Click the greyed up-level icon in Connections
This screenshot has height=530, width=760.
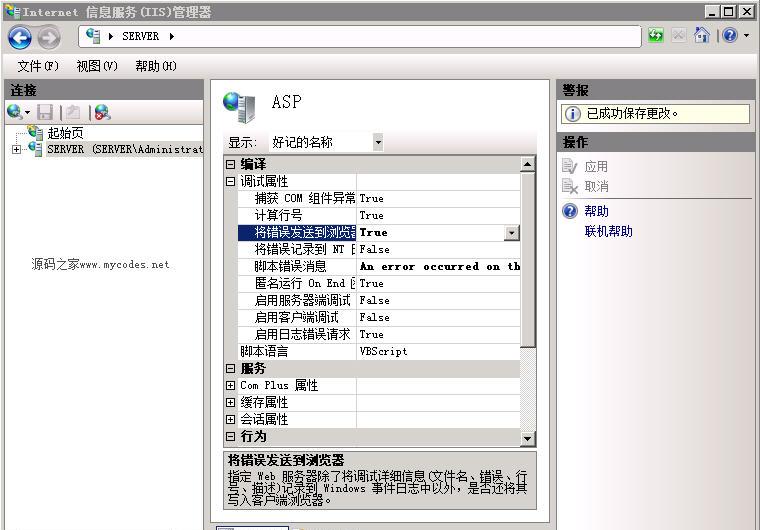74,112
